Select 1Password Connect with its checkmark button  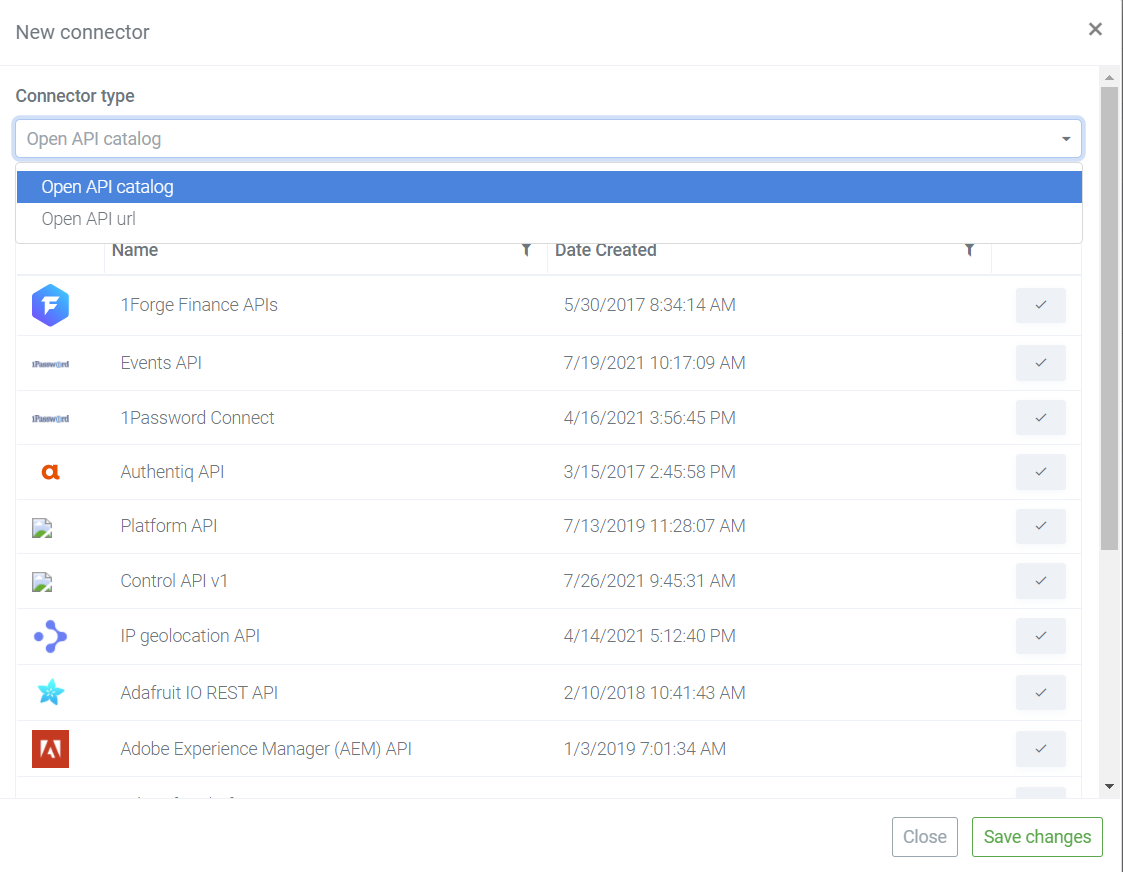click(1041, 417)
